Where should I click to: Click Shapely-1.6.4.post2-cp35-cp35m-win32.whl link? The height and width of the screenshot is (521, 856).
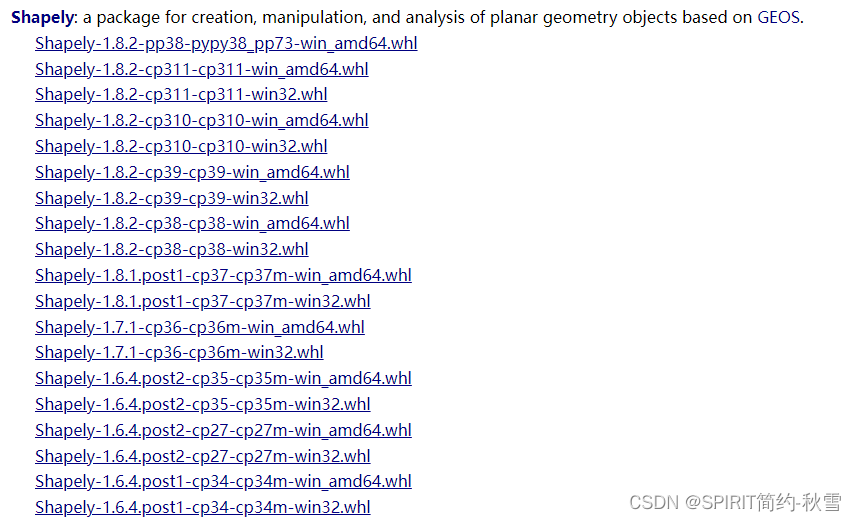(x=203, y=404)
